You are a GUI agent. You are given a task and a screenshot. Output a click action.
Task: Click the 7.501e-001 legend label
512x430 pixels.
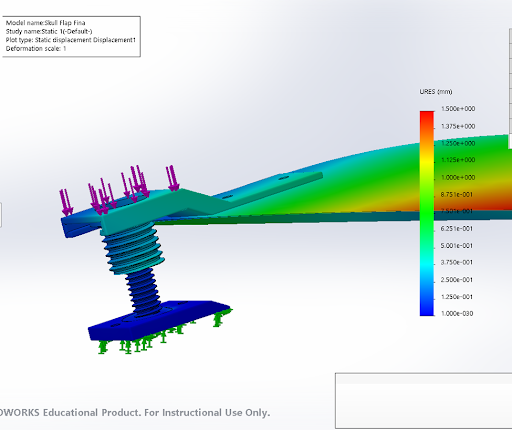coord(457,211)
